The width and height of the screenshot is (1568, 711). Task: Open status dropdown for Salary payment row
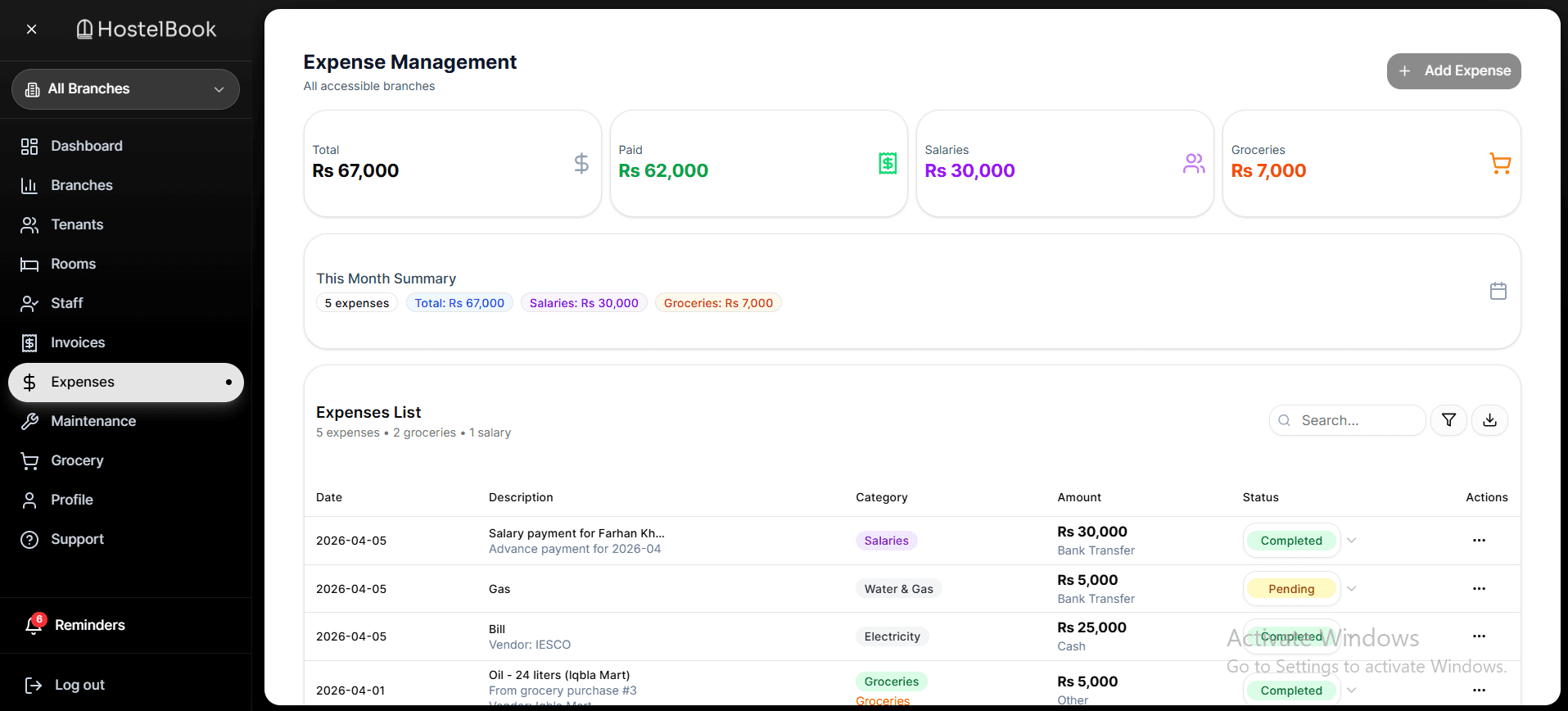pyautogui.click(x=1300, y=541)
